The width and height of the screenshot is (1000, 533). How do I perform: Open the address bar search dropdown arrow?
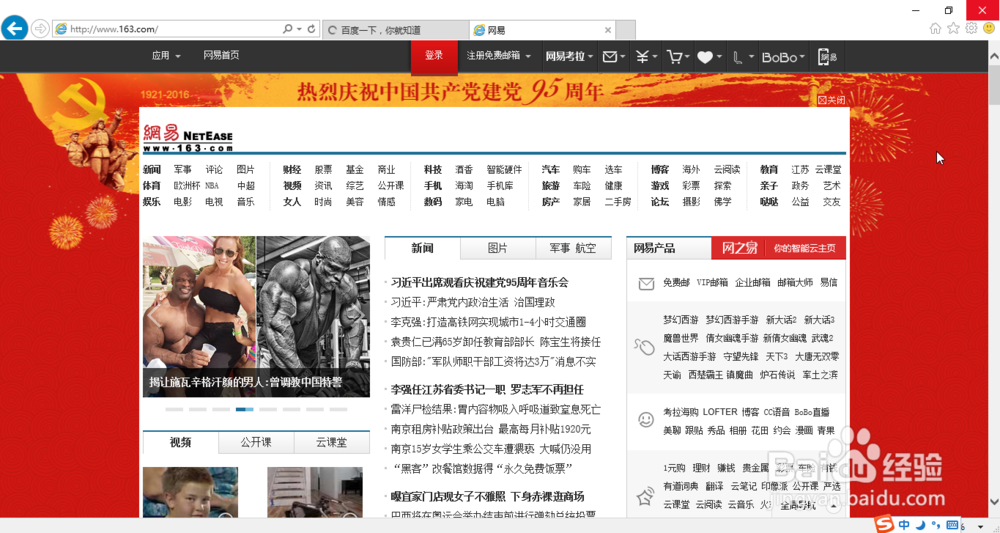click(299, 29)
